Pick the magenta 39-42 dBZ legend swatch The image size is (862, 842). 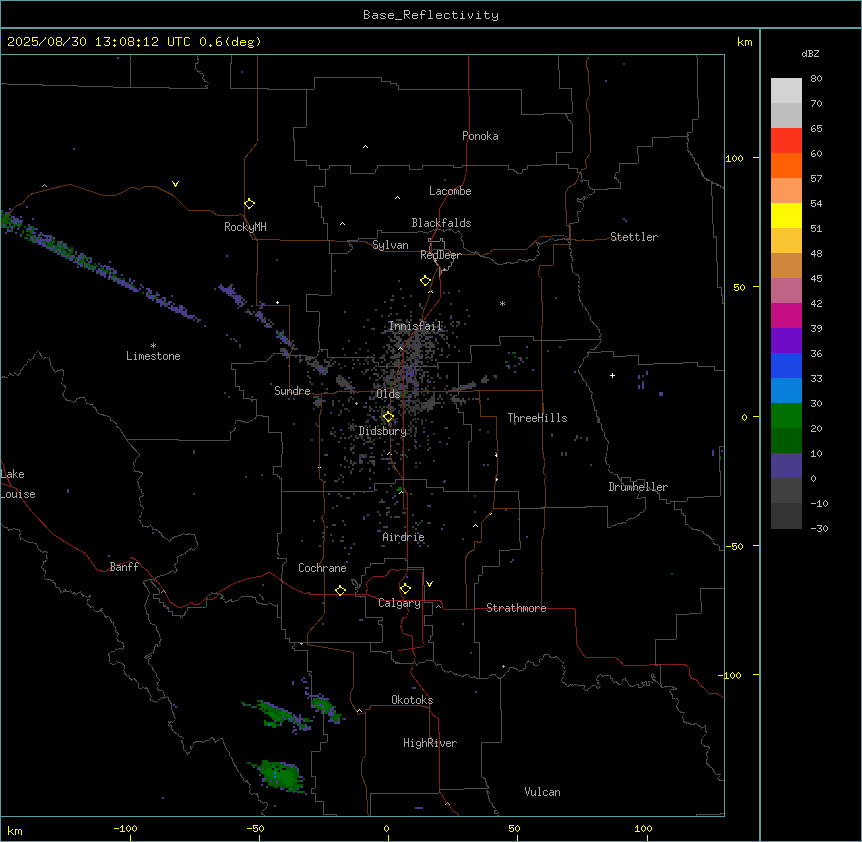tap(786, 316)
